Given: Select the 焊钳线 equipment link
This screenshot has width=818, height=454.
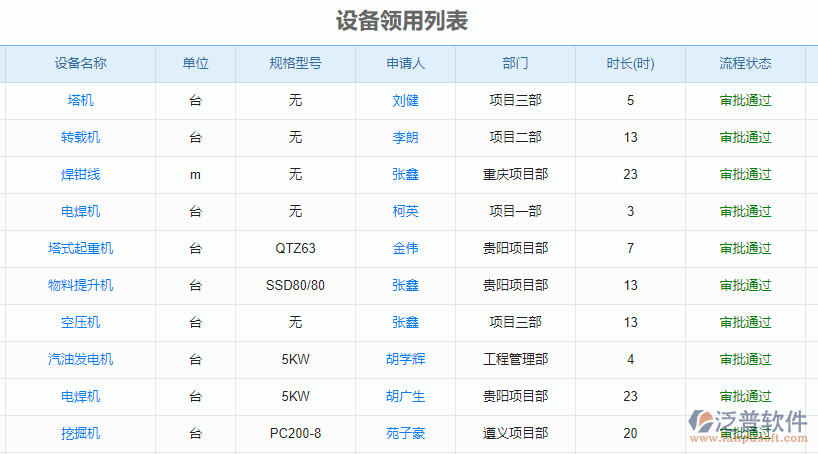Looking at the screenshot, I should click(81, 175).
